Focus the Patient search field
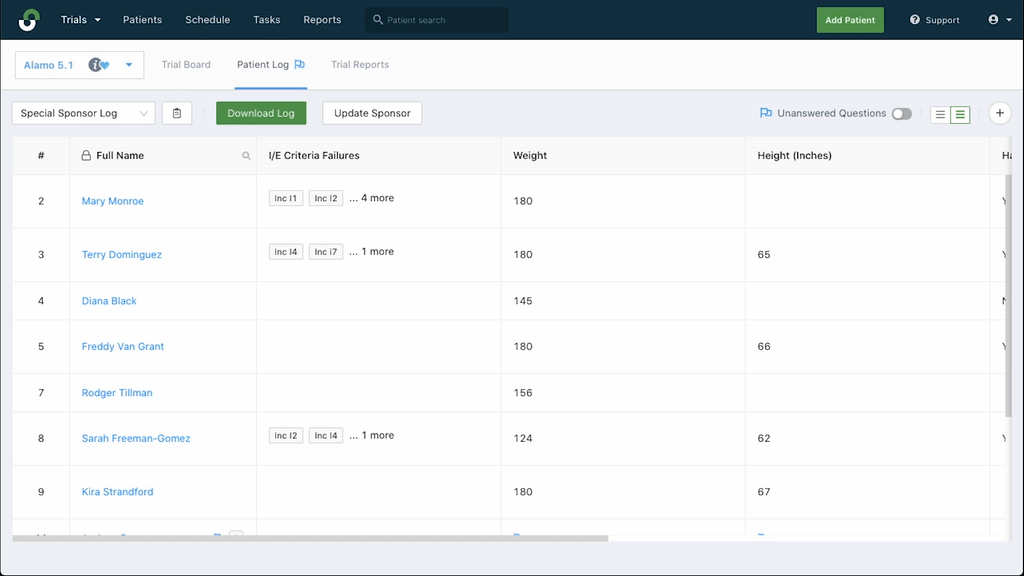Screen dimensions: 1024x576 click(x=436, y=20)
